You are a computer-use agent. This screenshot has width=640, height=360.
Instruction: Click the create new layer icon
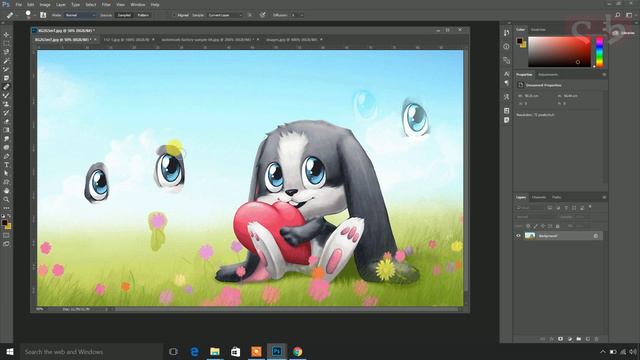[x=588, y=339]
